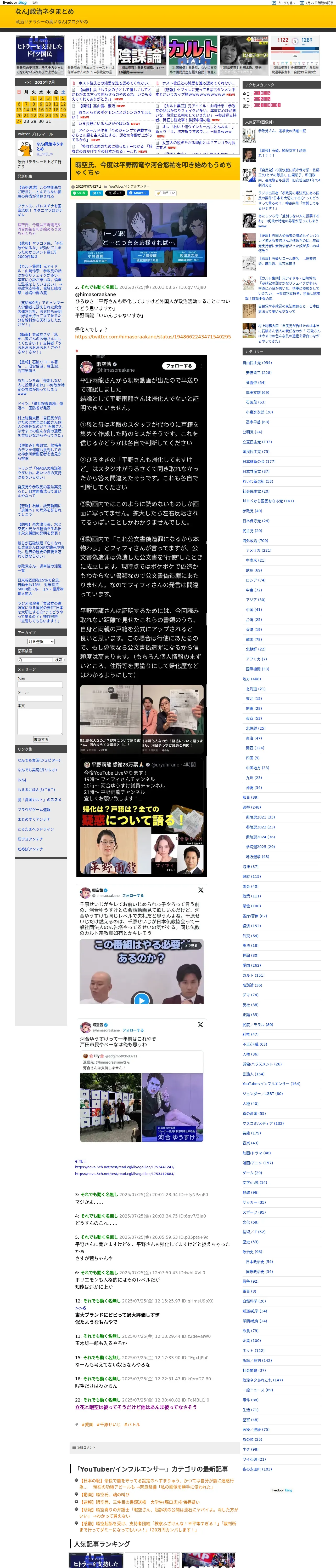Click the Hatena bookmark B! button

pos(96,193)
